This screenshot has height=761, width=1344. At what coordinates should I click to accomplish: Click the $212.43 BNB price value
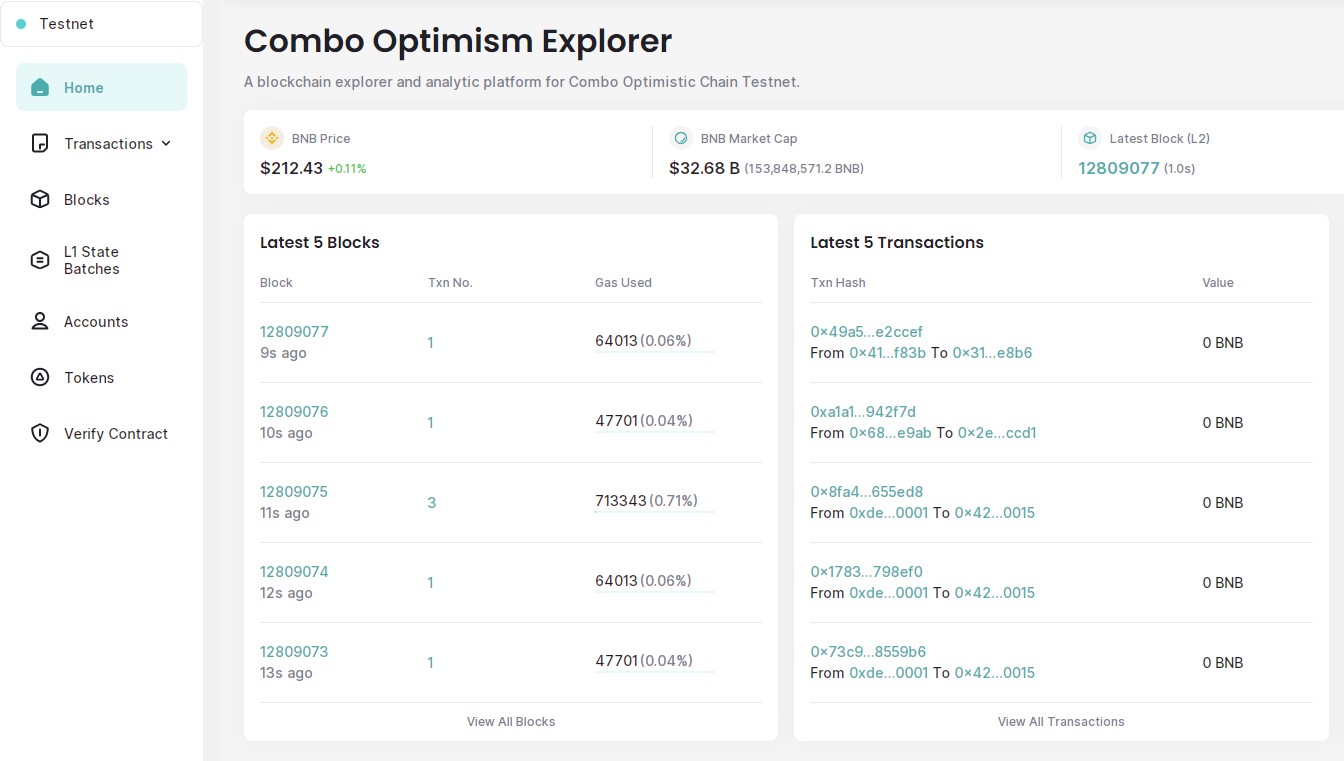coord(291,168)
